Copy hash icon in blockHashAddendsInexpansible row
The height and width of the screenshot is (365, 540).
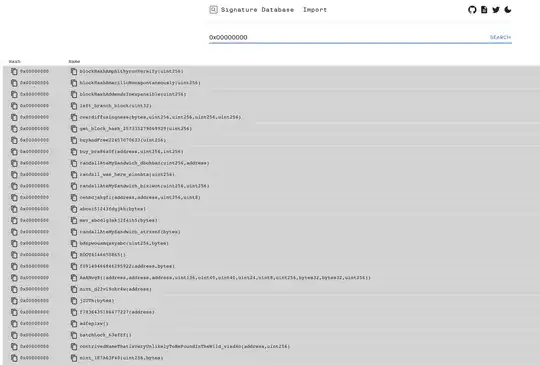14,94
